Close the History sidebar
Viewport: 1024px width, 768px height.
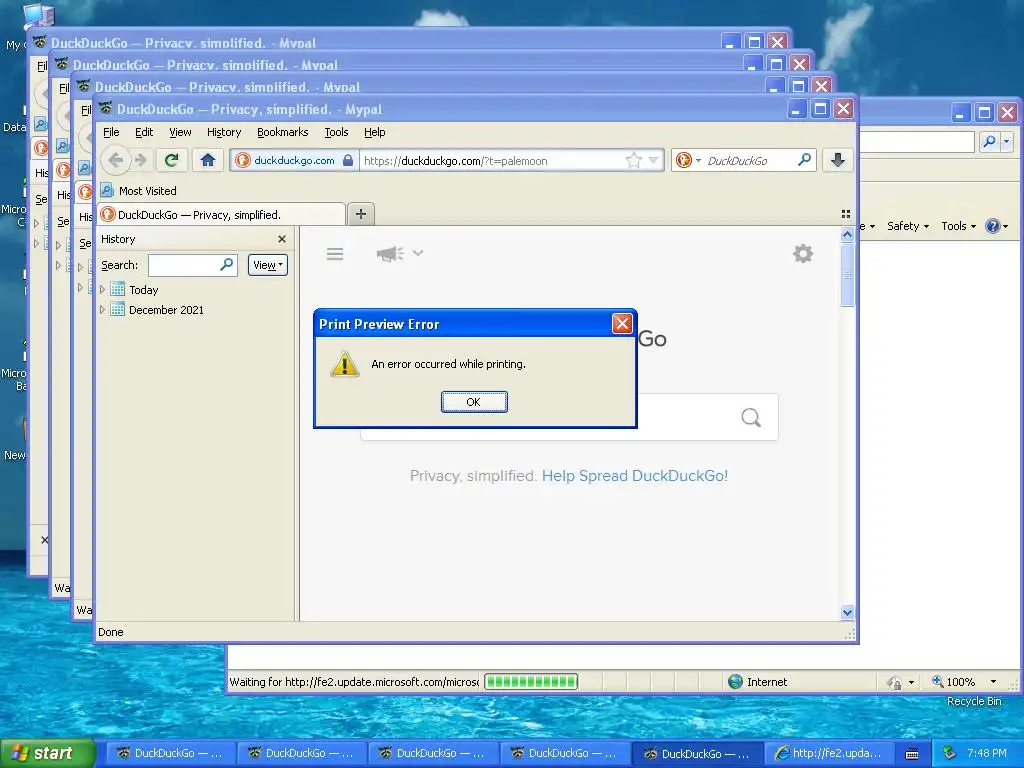click(x=282, y=239)
